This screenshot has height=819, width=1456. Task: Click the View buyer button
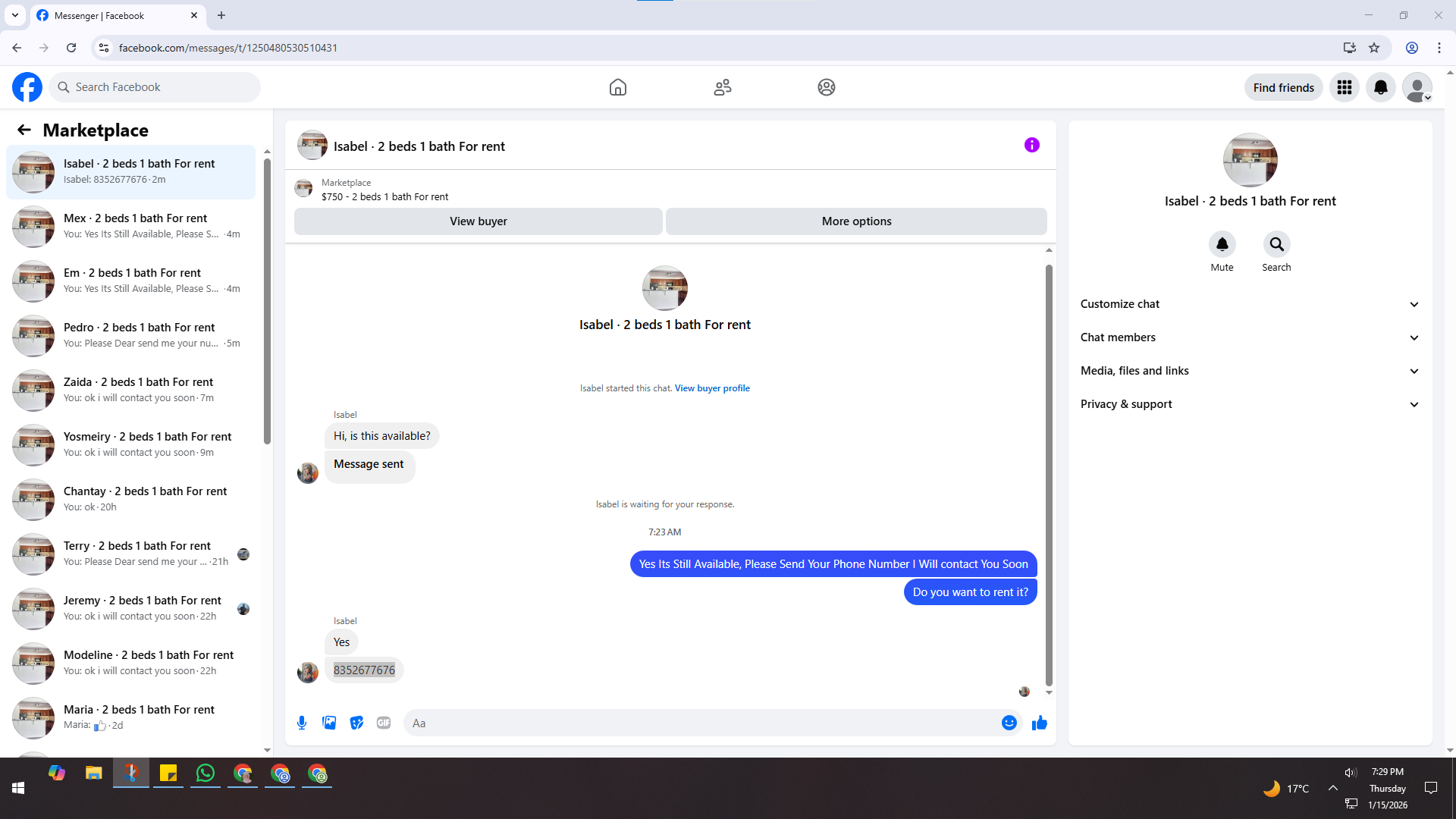[x=478, y=221]
